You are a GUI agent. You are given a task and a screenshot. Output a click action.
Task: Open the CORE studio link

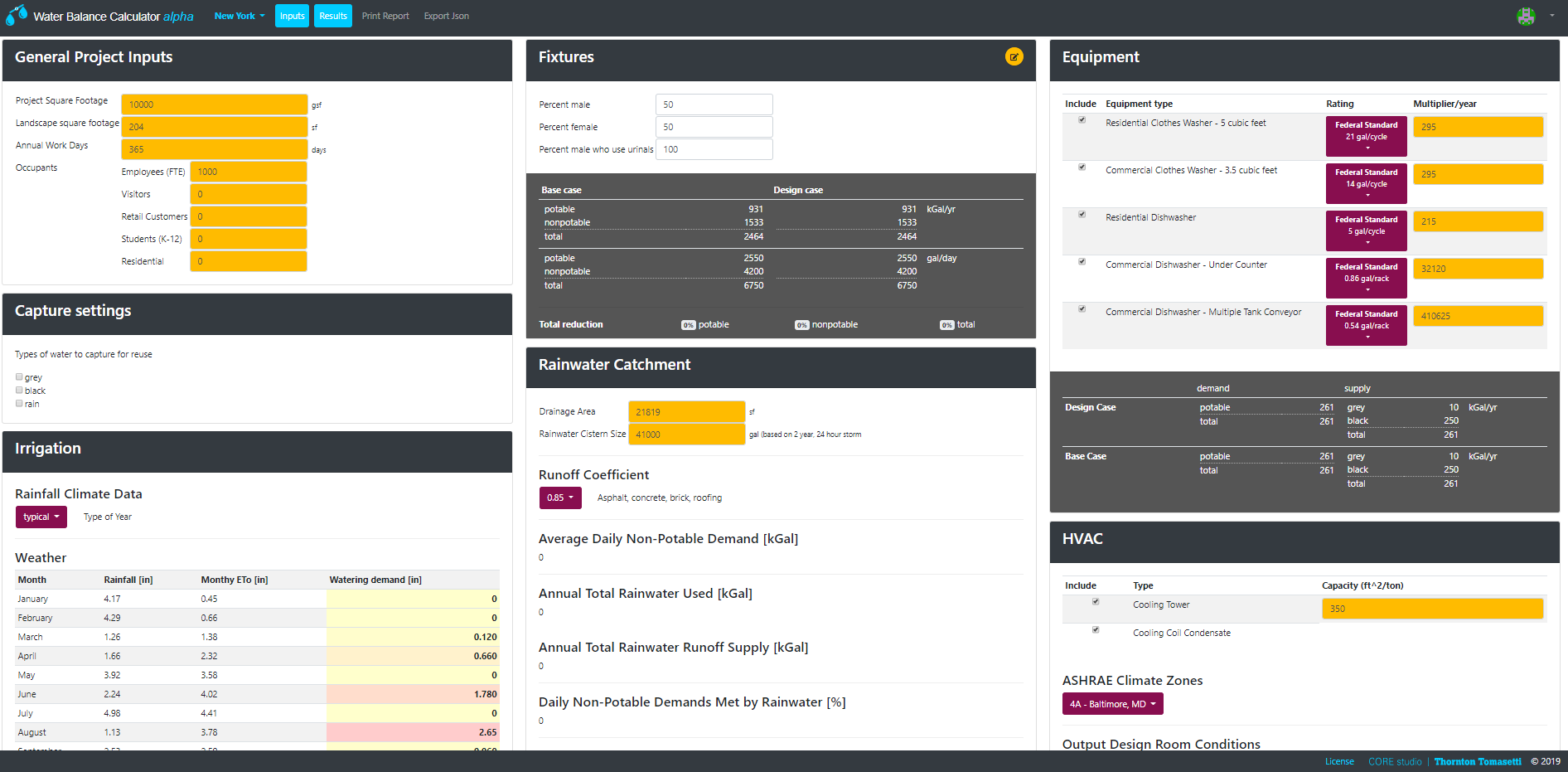tap(1395, 761)
